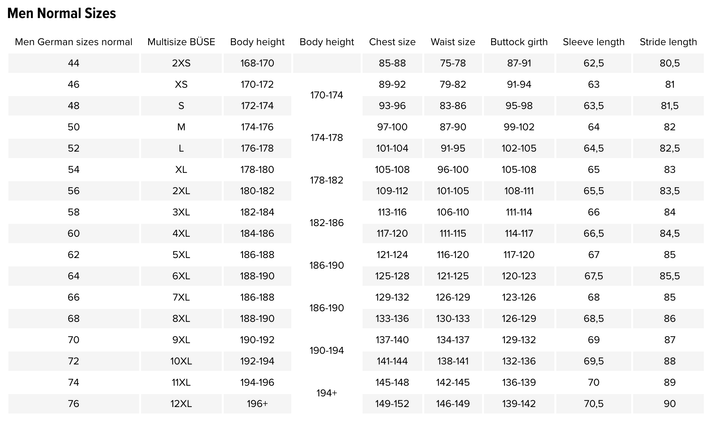The height and width of the screenshot is (427, 720).
Task: Click the 170-174 body height cell
Action: pyautogui.click(x=326, y=95)
